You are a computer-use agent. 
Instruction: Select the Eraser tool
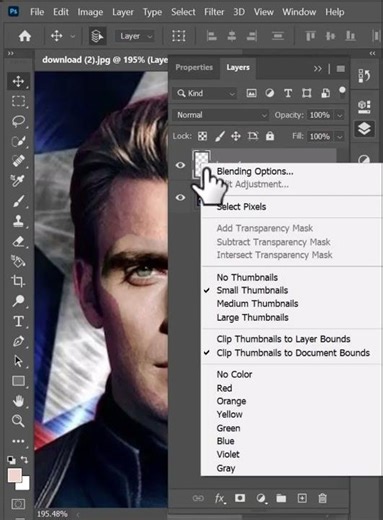pyautogui.click(x=18, y=241)
